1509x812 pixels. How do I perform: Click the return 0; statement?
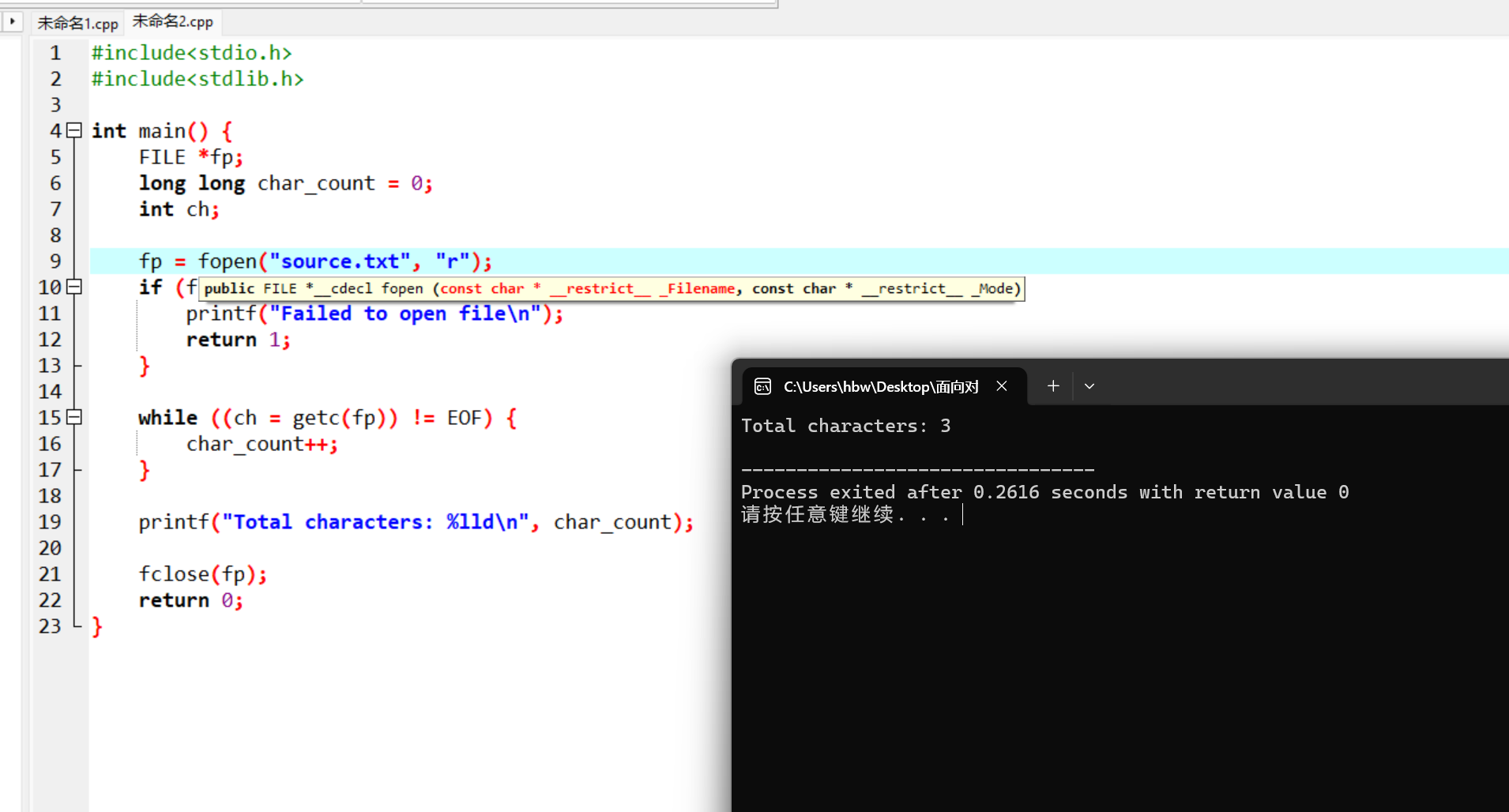pos(191,600)
